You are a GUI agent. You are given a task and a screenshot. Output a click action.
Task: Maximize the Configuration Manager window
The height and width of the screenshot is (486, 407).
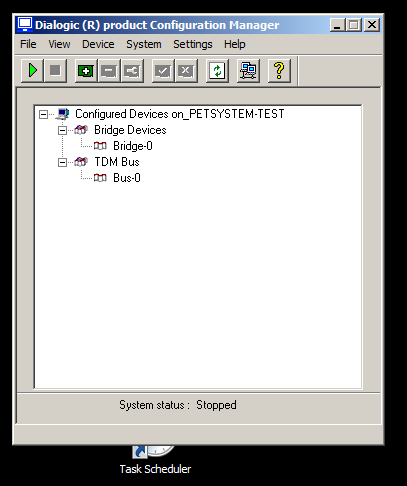tap(354, 25)
